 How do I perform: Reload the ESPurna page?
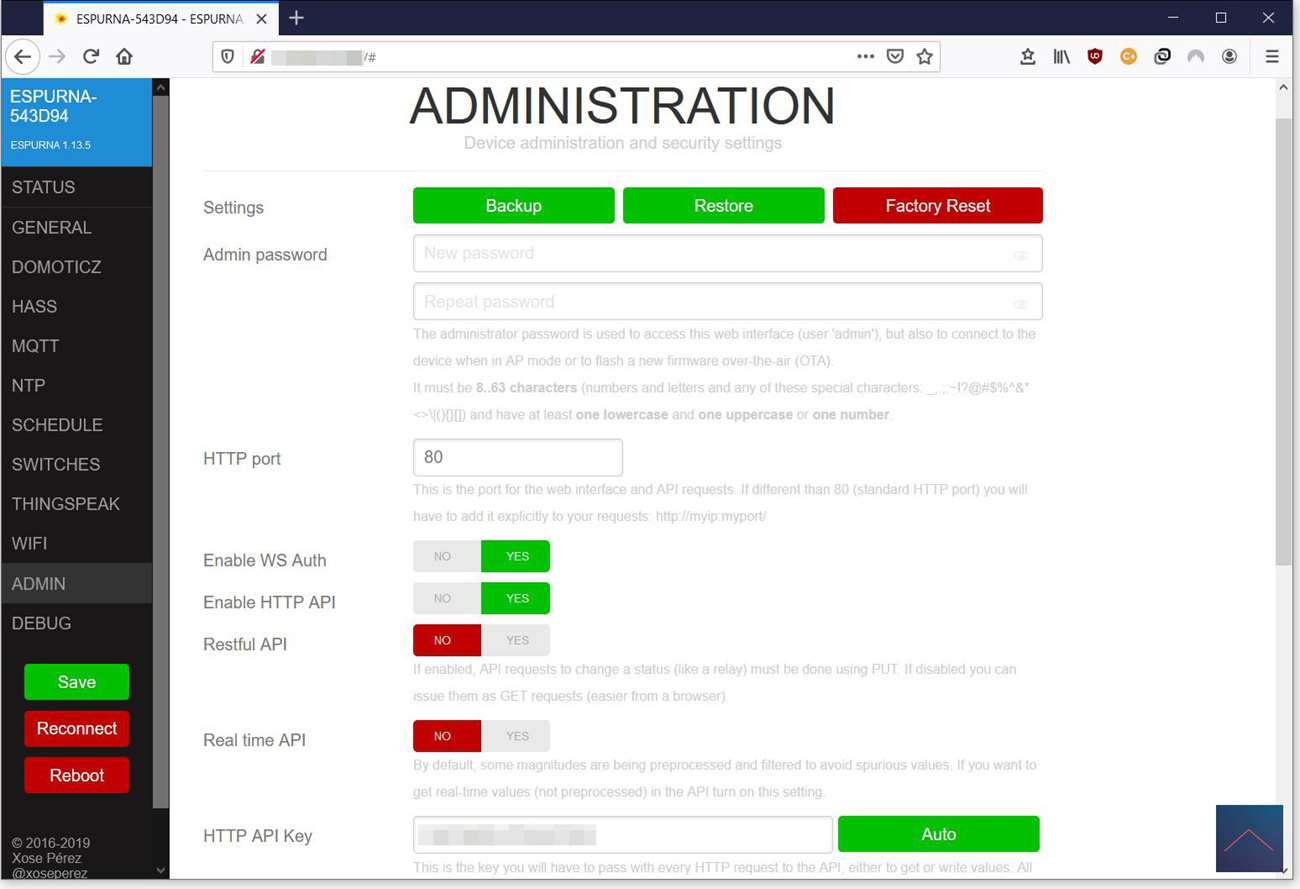(91, 57)
